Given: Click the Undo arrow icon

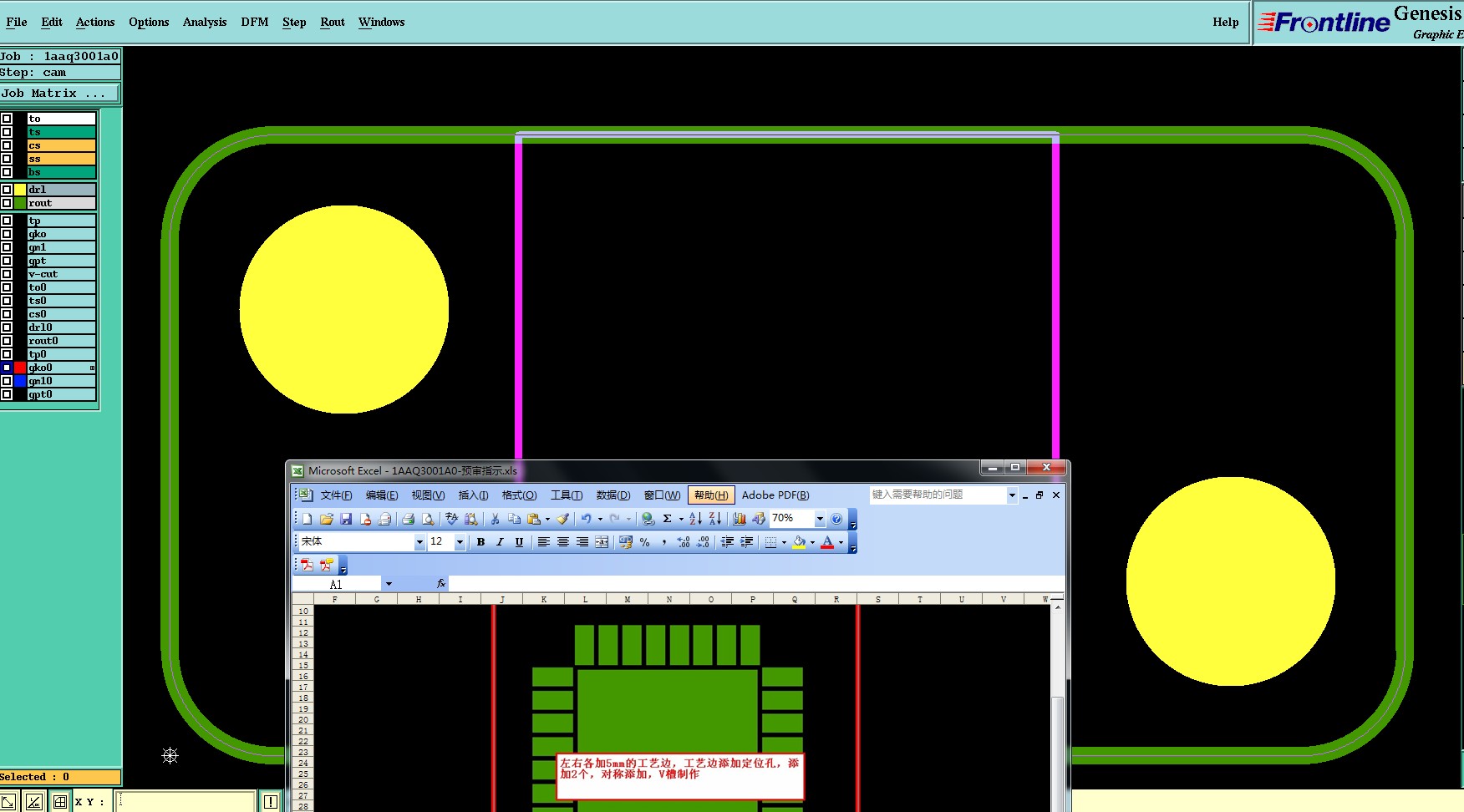Looking at the screenshot, I should coord(586,519).
